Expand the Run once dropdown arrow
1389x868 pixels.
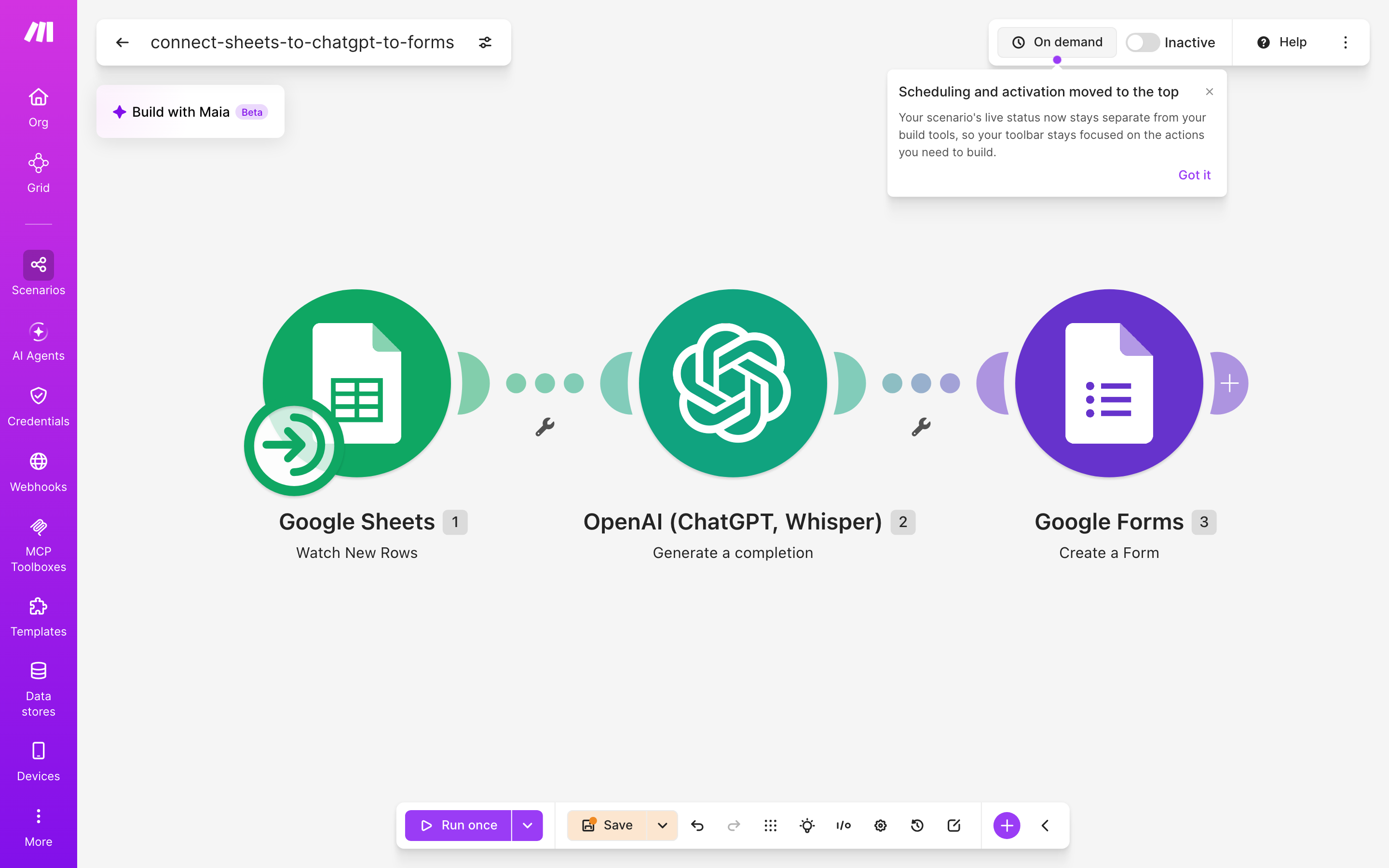[x=527, y=826]
